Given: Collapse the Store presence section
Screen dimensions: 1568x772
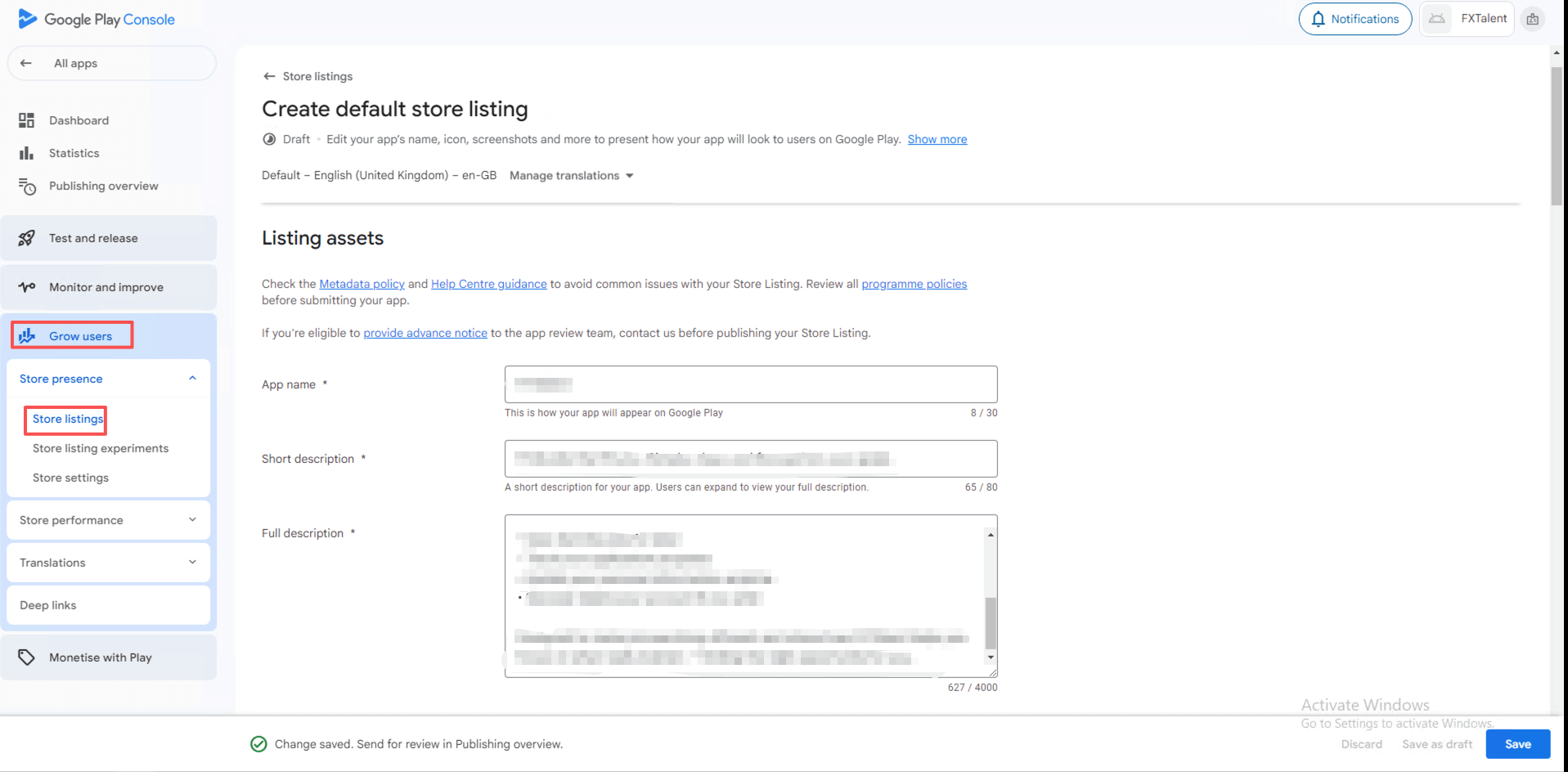Looking at the screenshot, I should click(192, 379).
